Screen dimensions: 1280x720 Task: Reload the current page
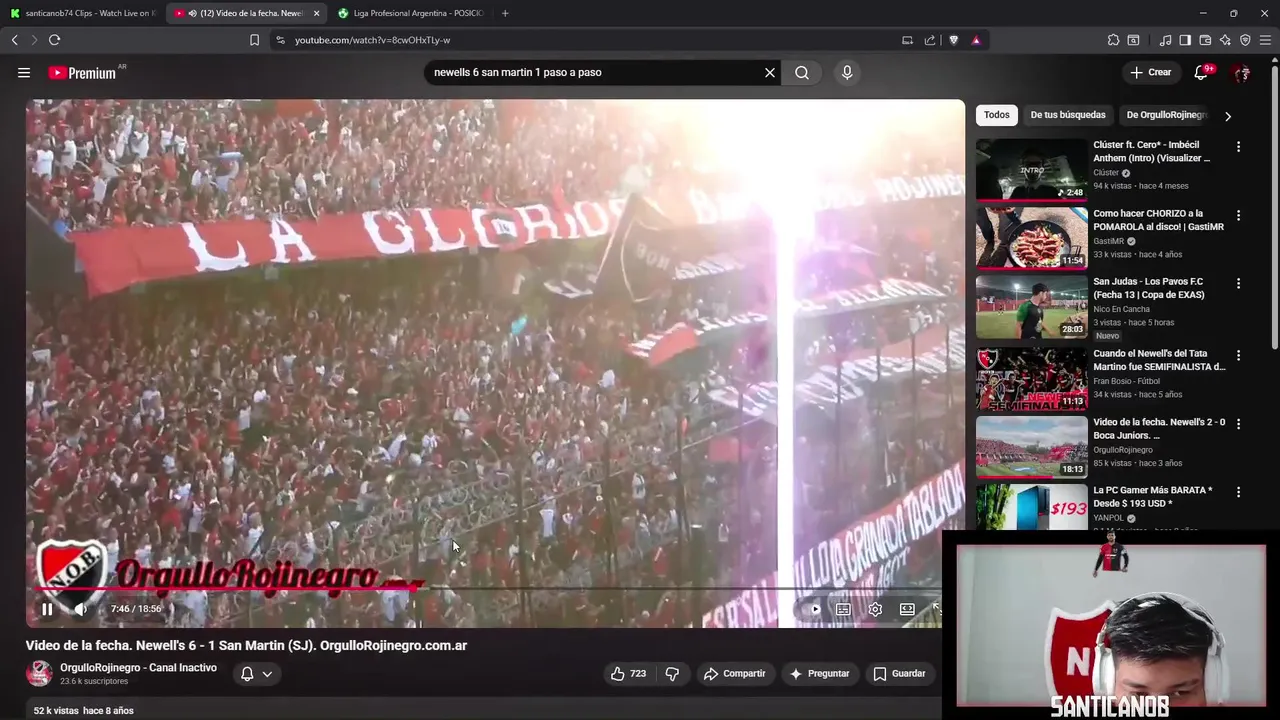pos(54,40)
